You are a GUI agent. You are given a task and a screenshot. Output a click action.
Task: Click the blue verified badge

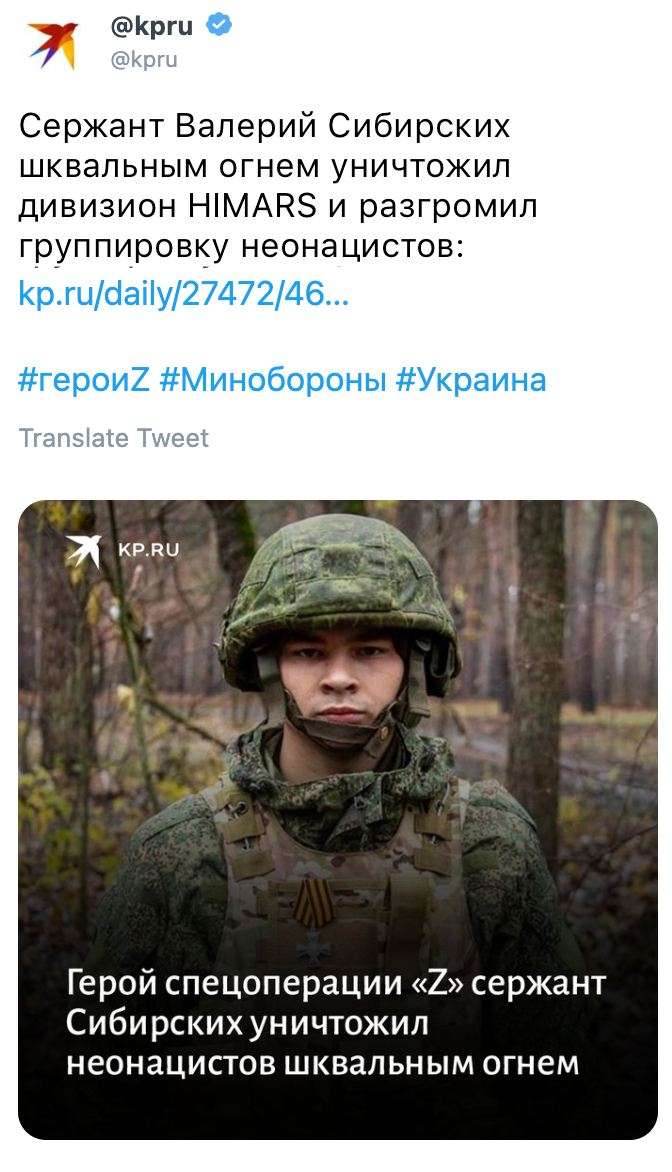[220, 27]
